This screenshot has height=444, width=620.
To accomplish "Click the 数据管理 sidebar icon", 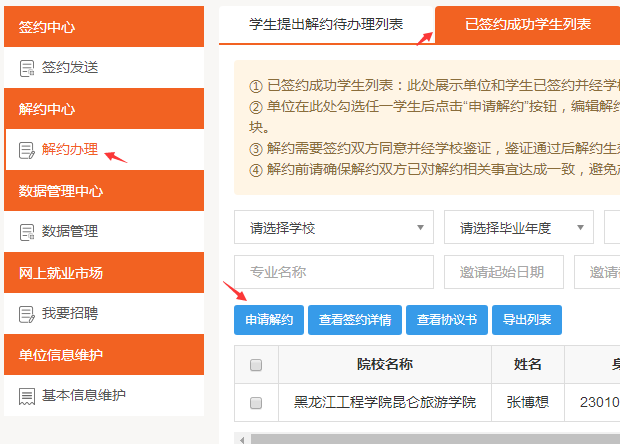I will tap(27, 232).
